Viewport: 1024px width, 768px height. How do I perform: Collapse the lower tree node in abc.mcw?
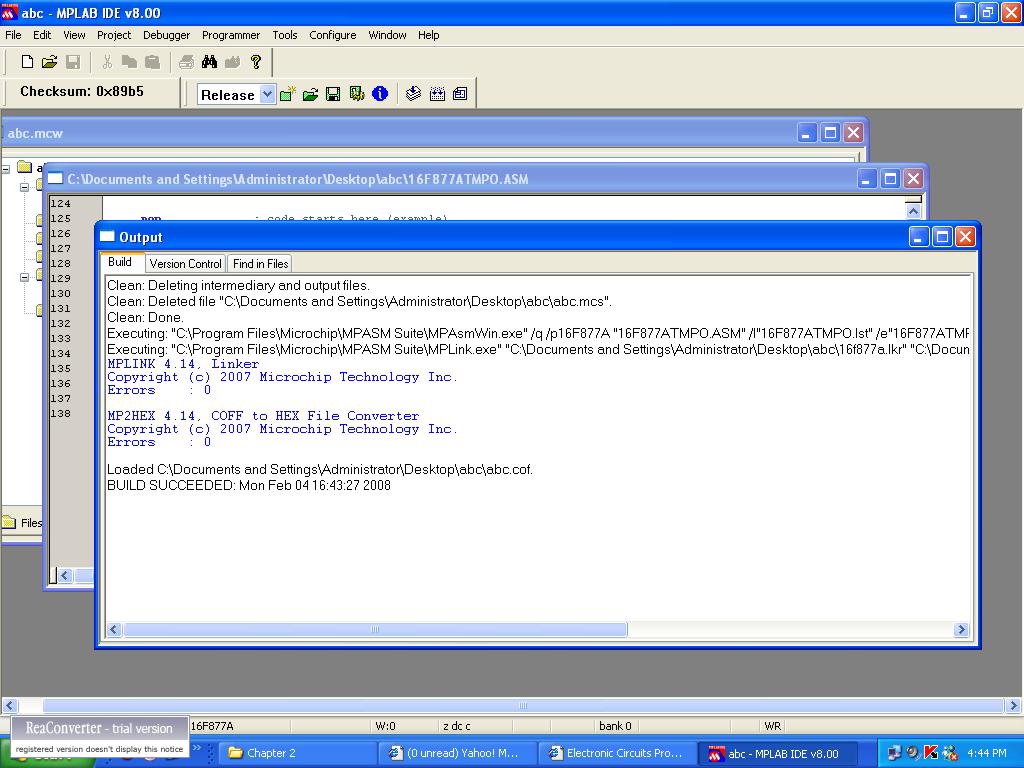[24, 277]
